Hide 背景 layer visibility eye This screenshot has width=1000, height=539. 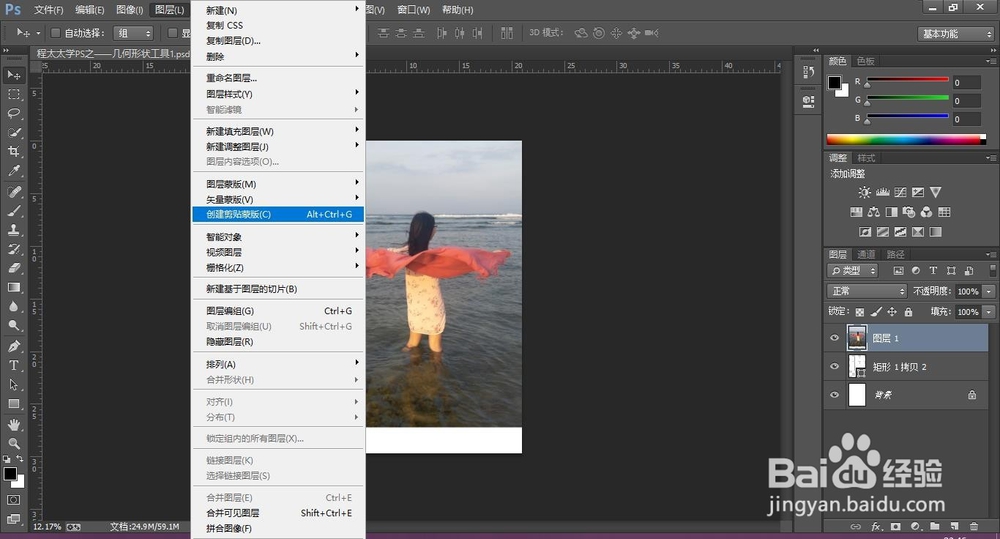pyautogui.click(x=834, y=395)
